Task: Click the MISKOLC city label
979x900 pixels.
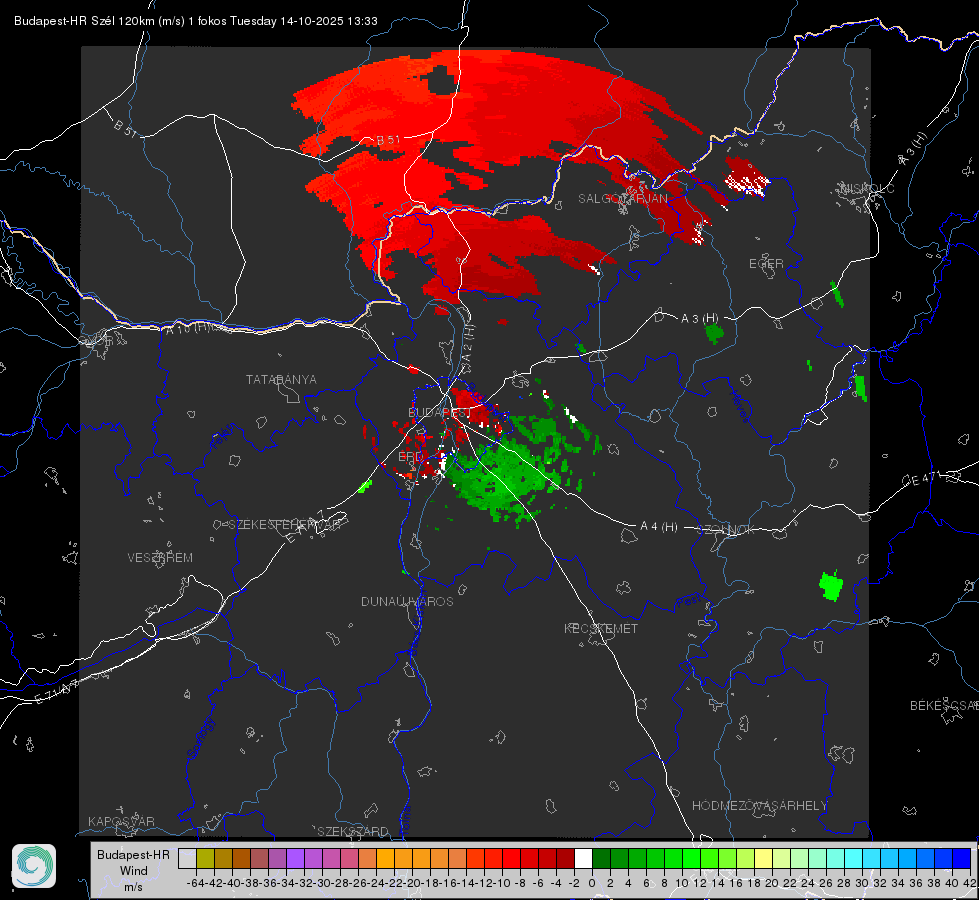Action: [868, 188]
